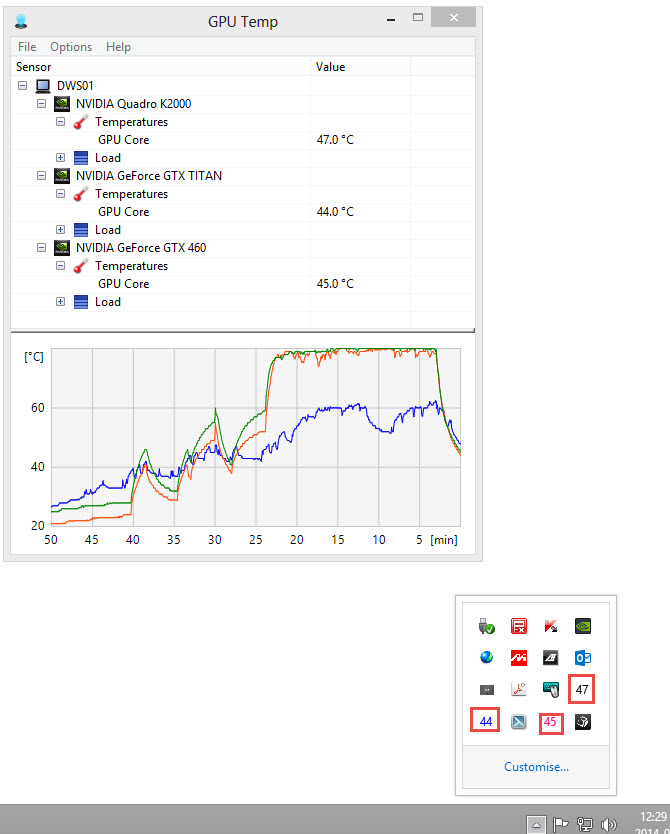The height and width of the screenshot is (834, 670).
Task: Click the NVIDIA icon beside GeForce GTX TITAN
Action: click(x=62, y=176)
